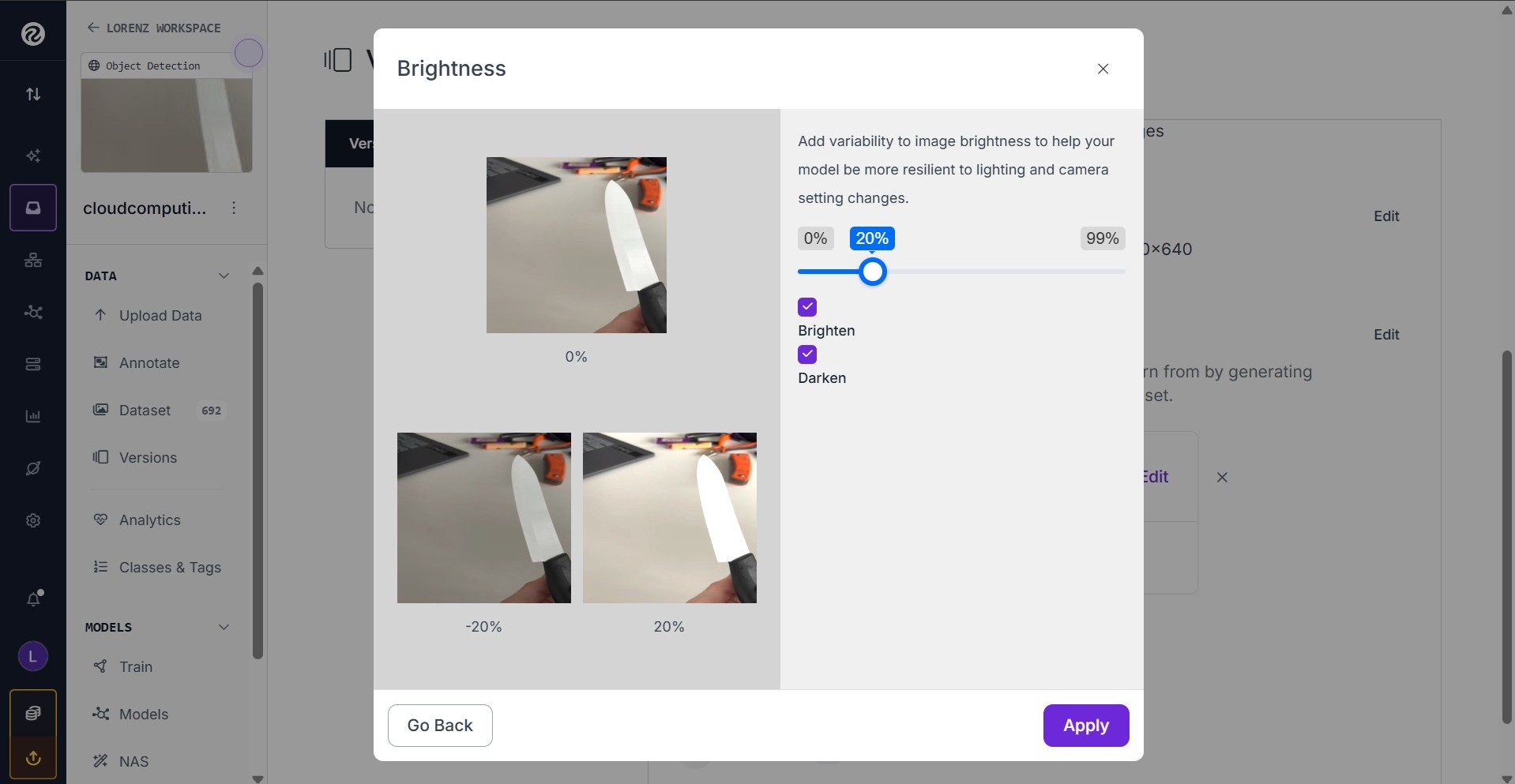The height and width of the screenshot is (784, 1515).
Task: Collapse the DATA section chevron
Action: tap(224, 276)
